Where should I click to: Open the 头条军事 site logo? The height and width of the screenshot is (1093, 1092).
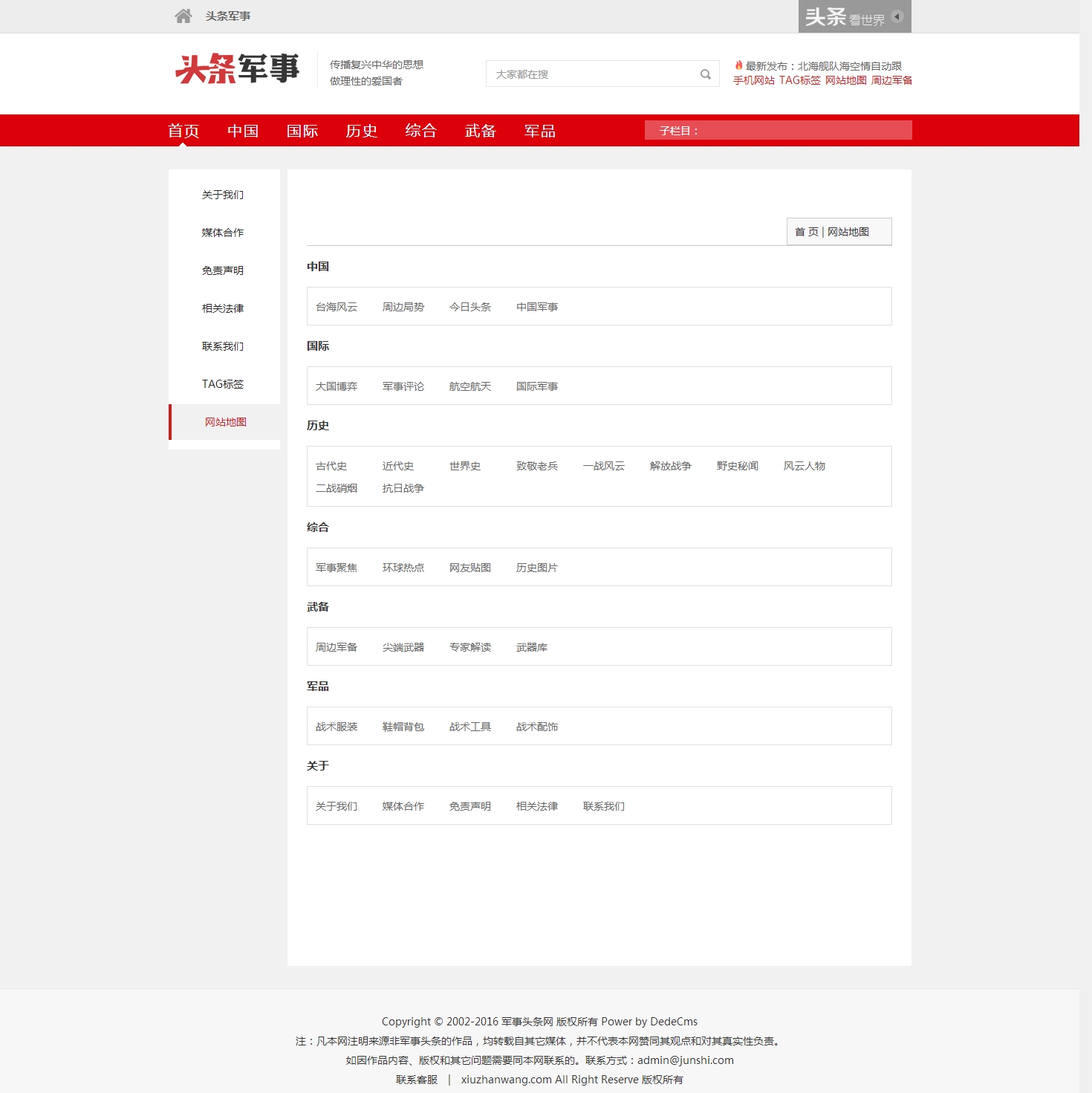click(237, 69)
